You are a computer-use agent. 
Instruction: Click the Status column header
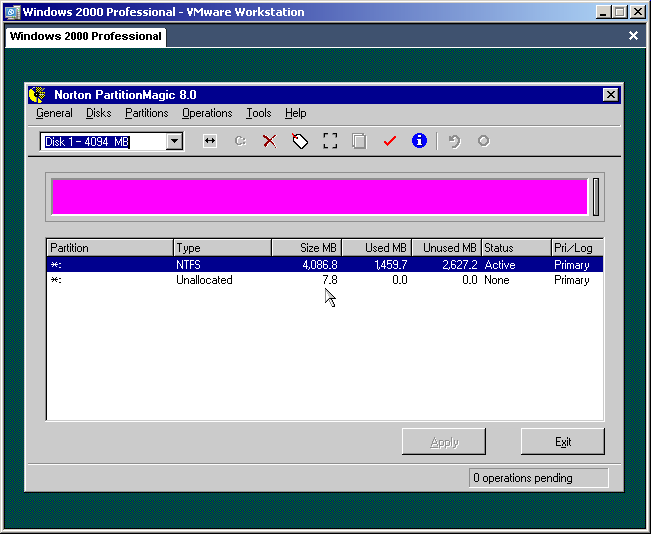[x=516, y=248]
